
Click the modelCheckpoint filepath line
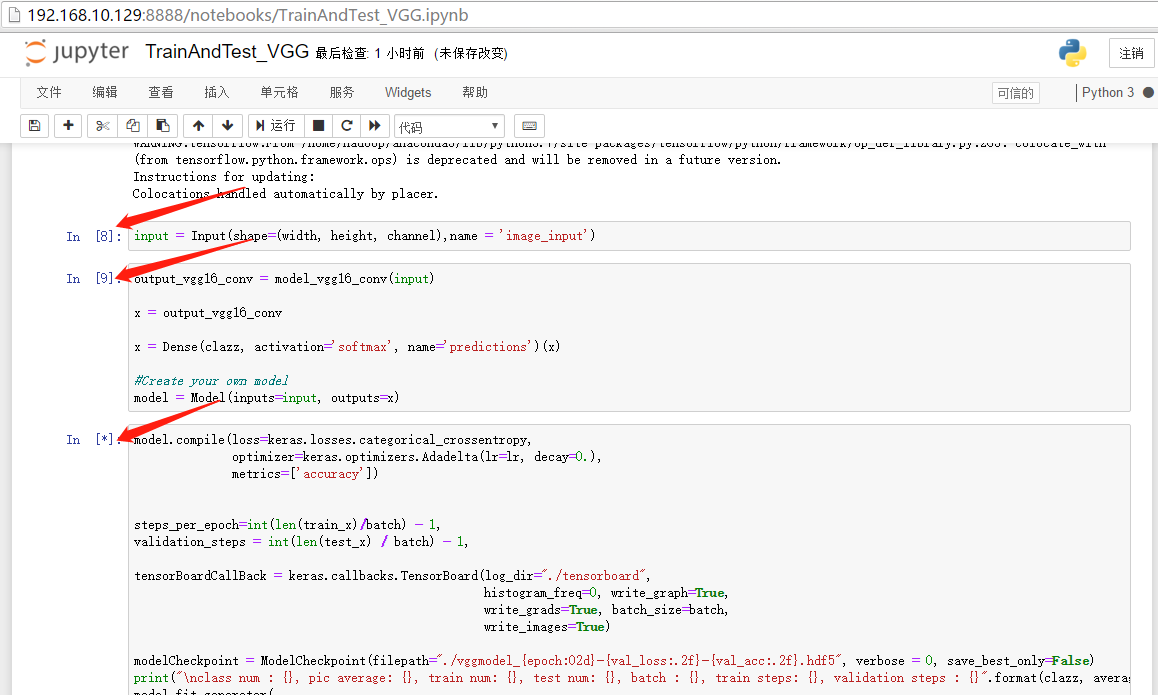point(614,660)
